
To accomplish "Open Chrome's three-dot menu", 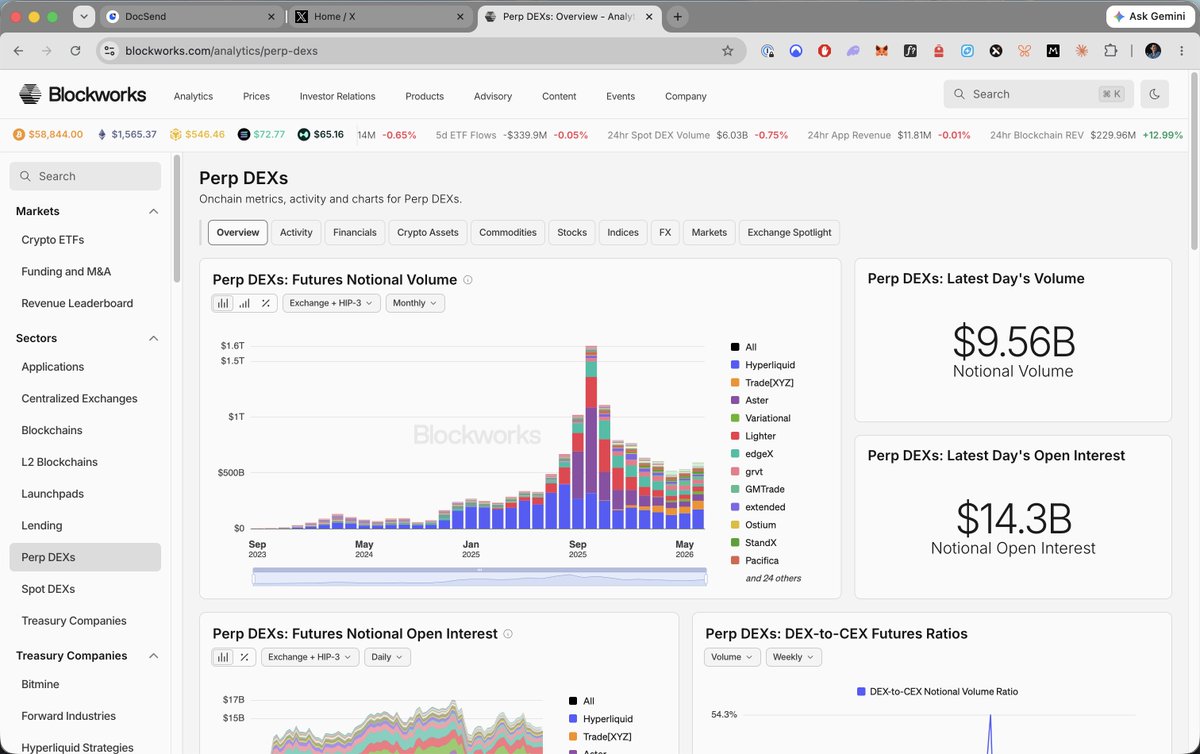I will [1181, 51].
